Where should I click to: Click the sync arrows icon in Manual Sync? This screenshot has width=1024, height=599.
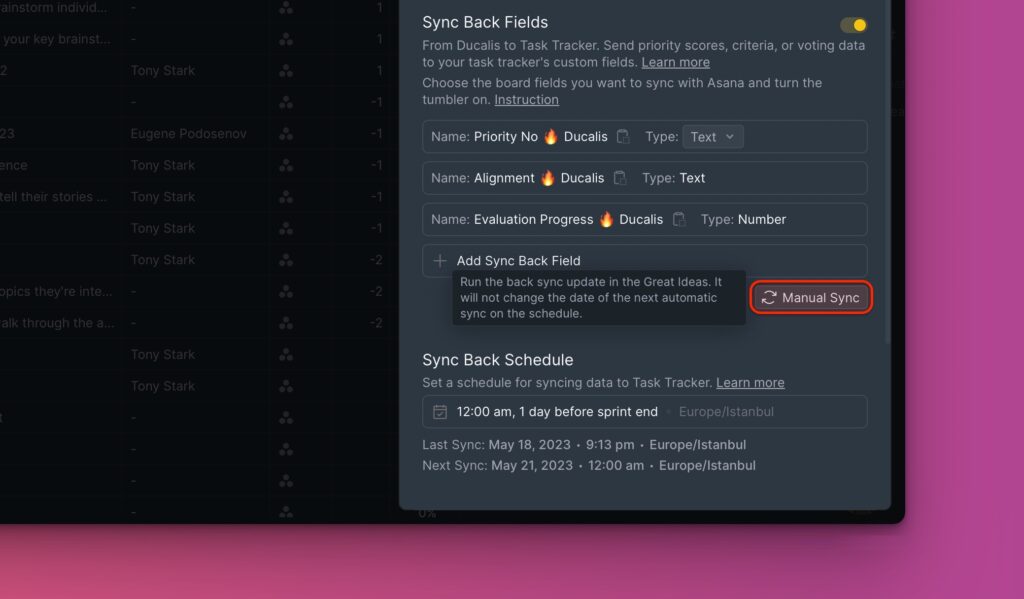[769, 298]
